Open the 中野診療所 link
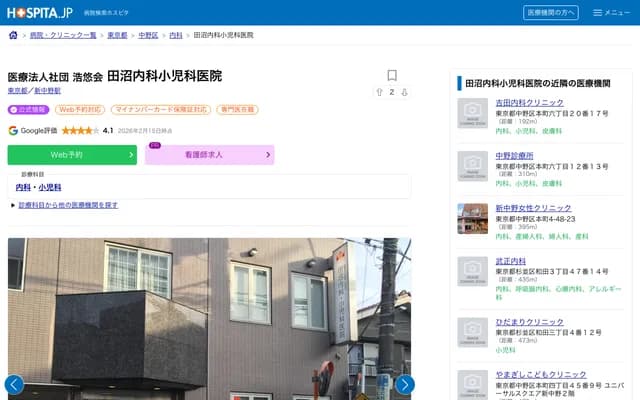Screen dimensions: 640x400 pos(514,156)
